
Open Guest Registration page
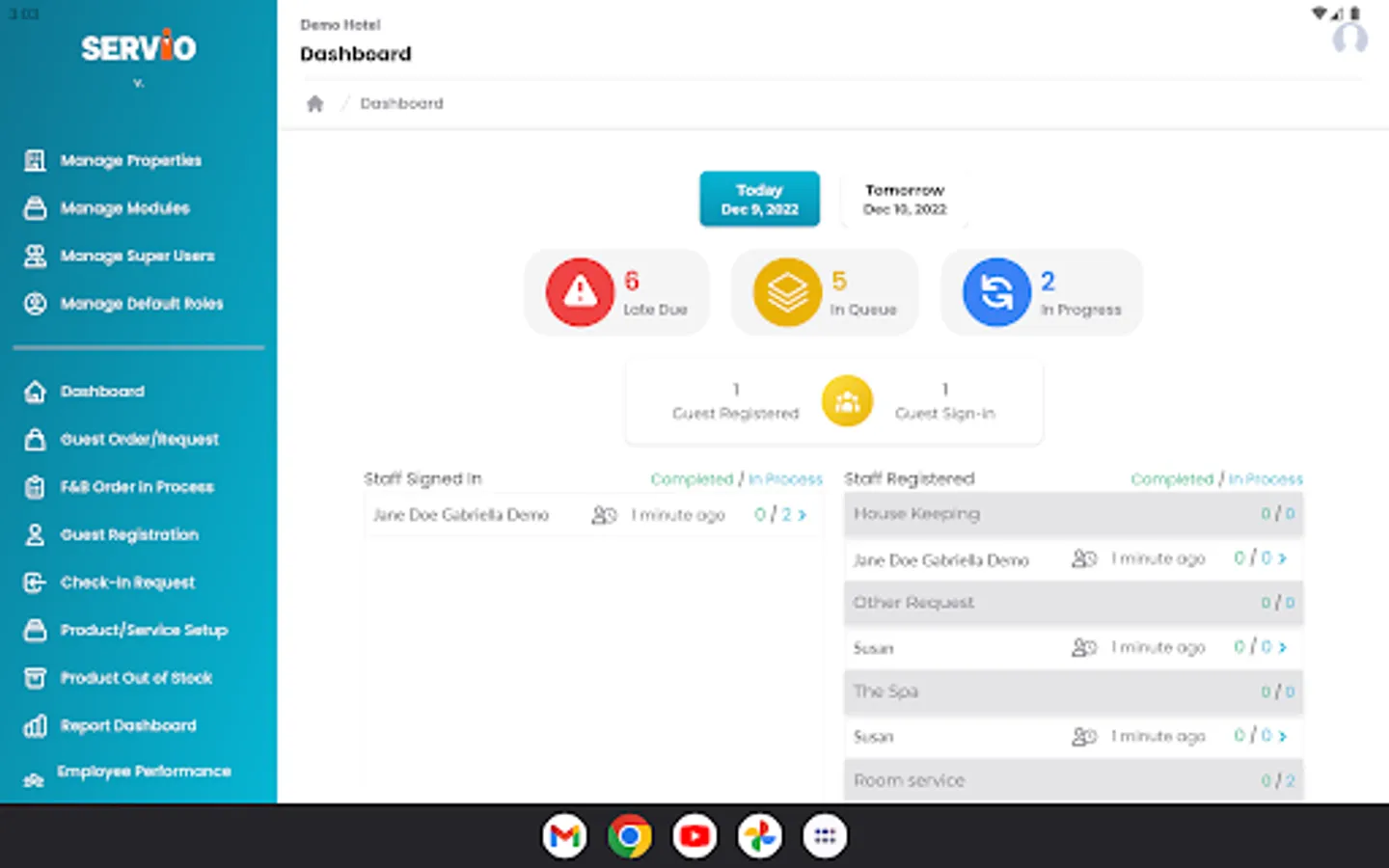pos(129,535)
